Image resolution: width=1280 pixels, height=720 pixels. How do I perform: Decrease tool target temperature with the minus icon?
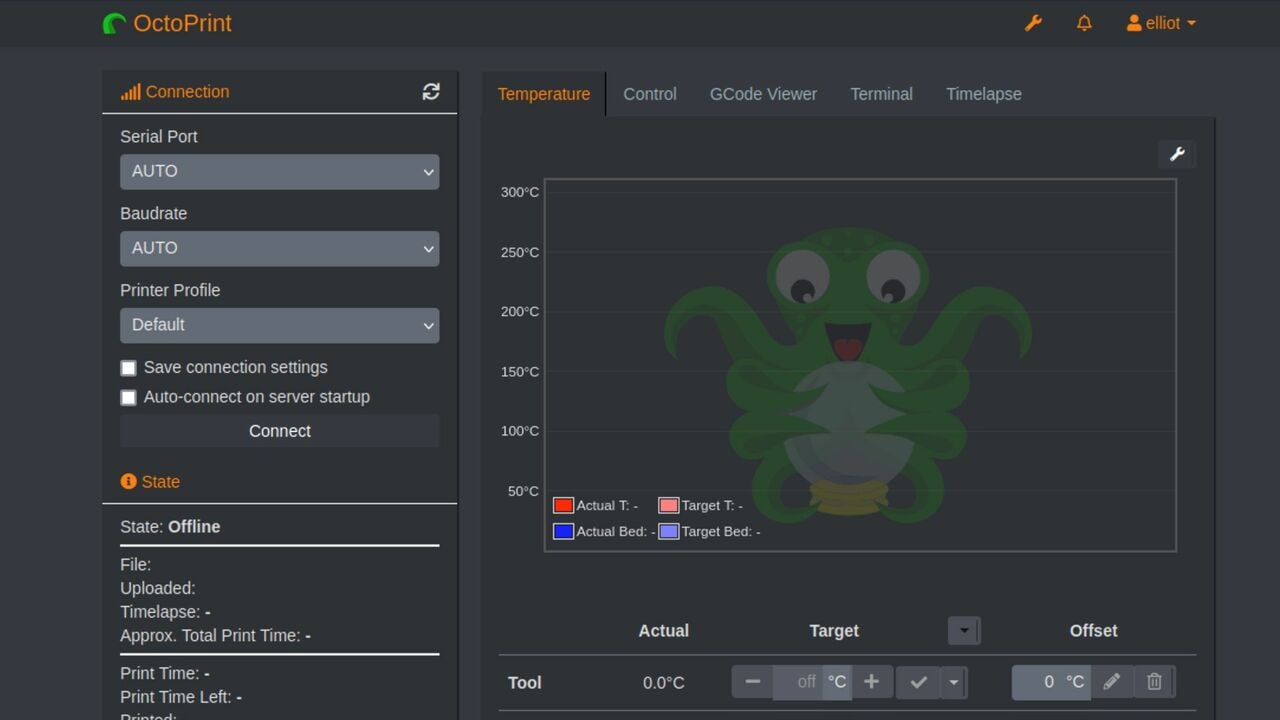pyautogui.click(x=752, y=681)
